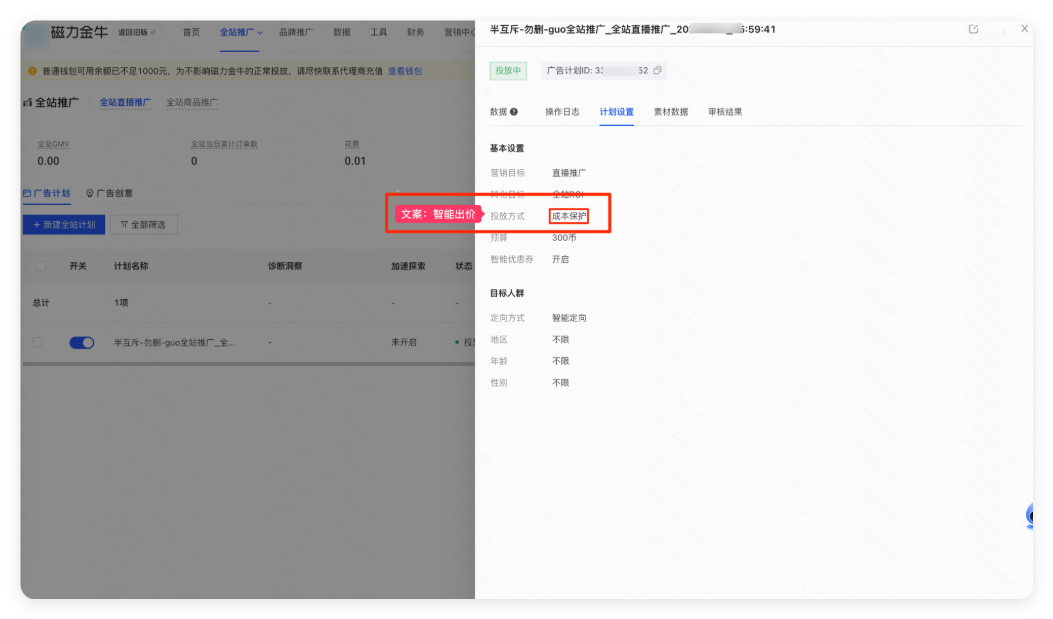Open 品牌推广 from the navigation bar
Screen dimensions: 1053x619
pos(296,32)
